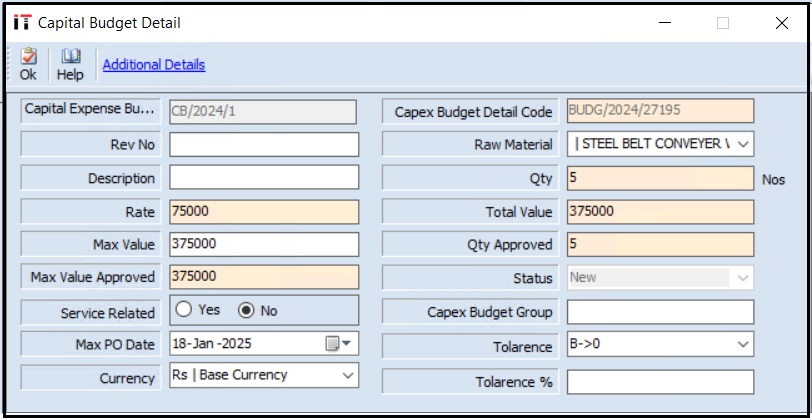Click the calendar icon in Max PO Date
Screen dimensions: 812x420
tap(335, 344)
